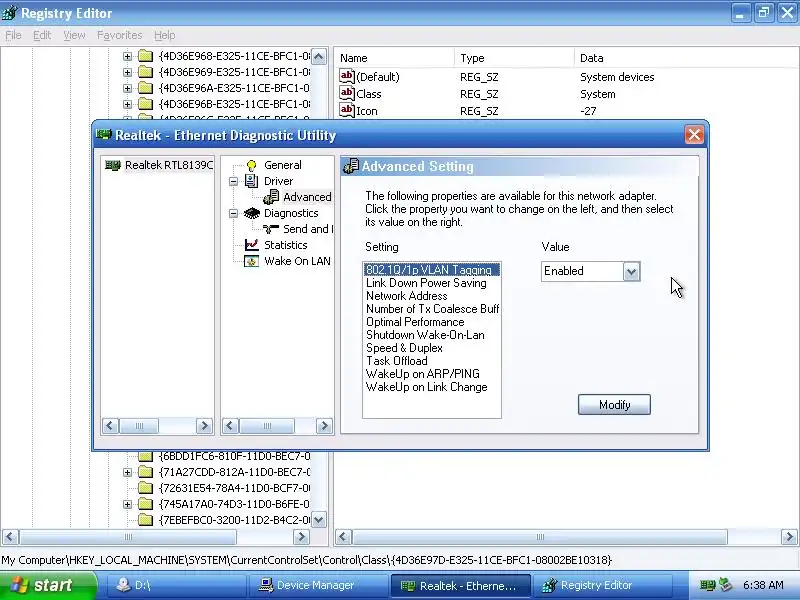Click the network tray icon in the taskbar
The image size is (800, 600).
707,585
